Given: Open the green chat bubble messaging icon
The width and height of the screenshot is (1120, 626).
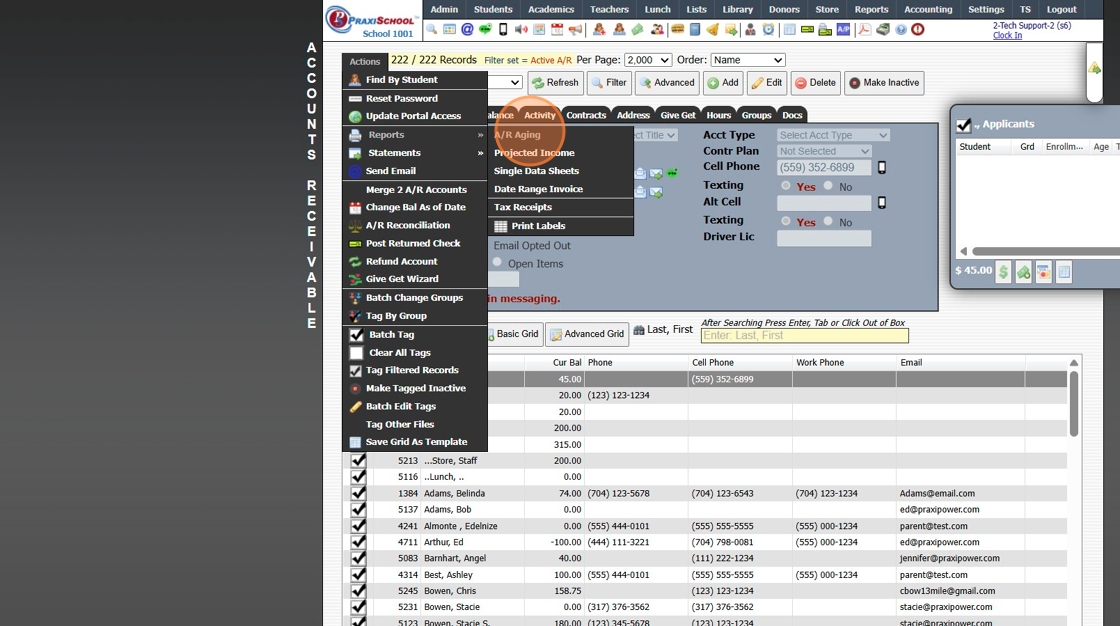Looking at the screenshot, I should point(485,29).
